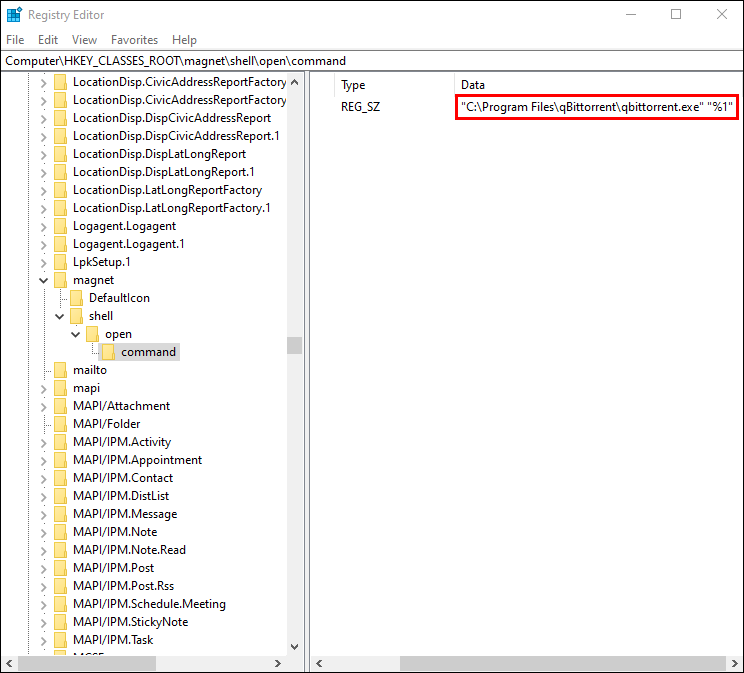Image resolution: width=744 pixels, height=673 pixels.
Task: Minimize the Registry Editor window
Action: (631, 15)
